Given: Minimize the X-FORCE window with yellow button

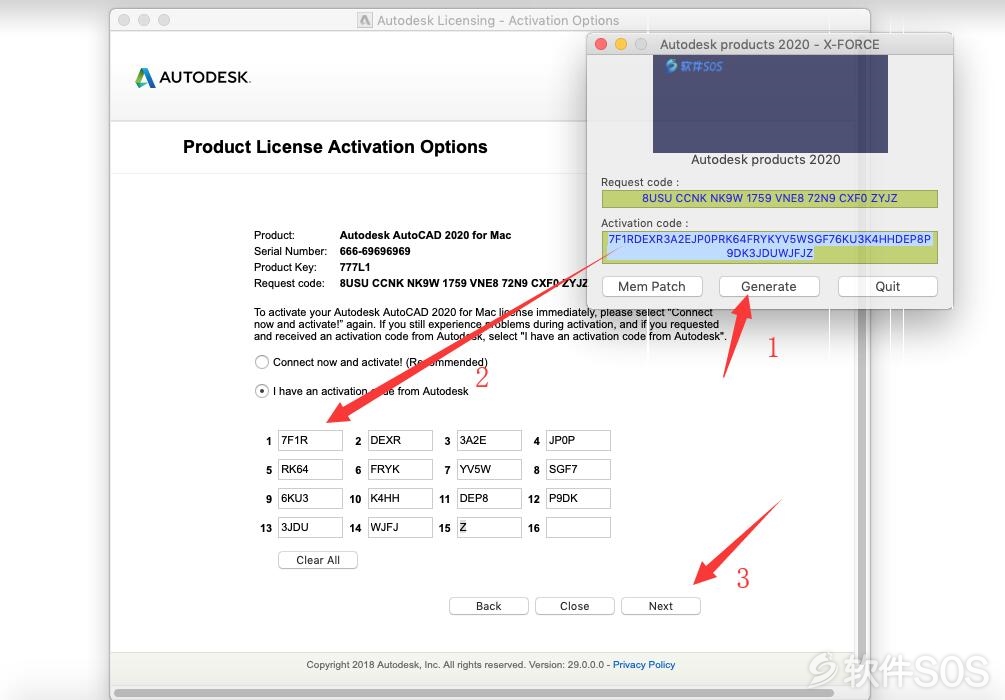Looking at the screenshot, I should (620, 44).
